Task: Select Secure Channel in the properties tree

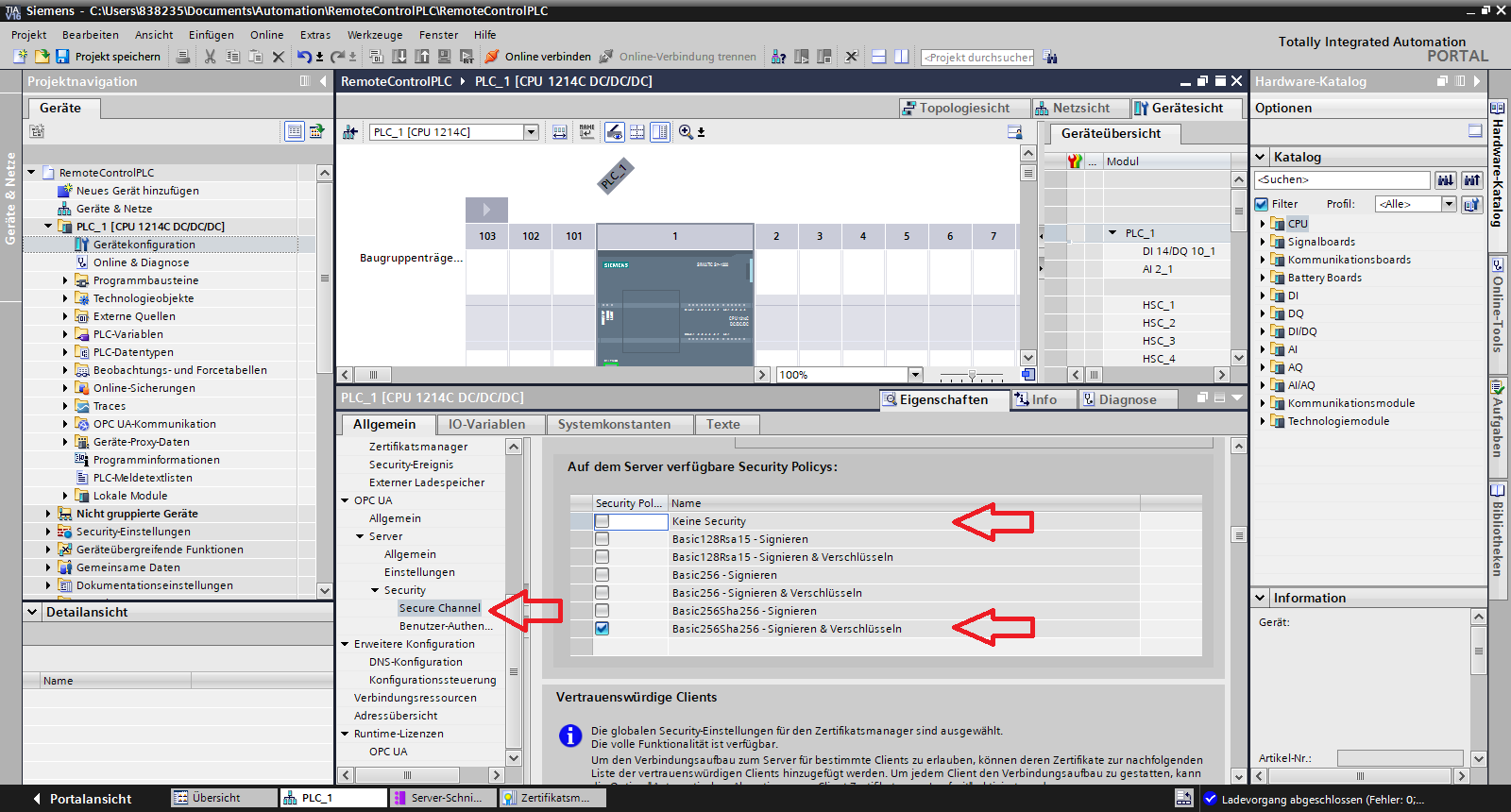Action: click(x=439, y=608)
